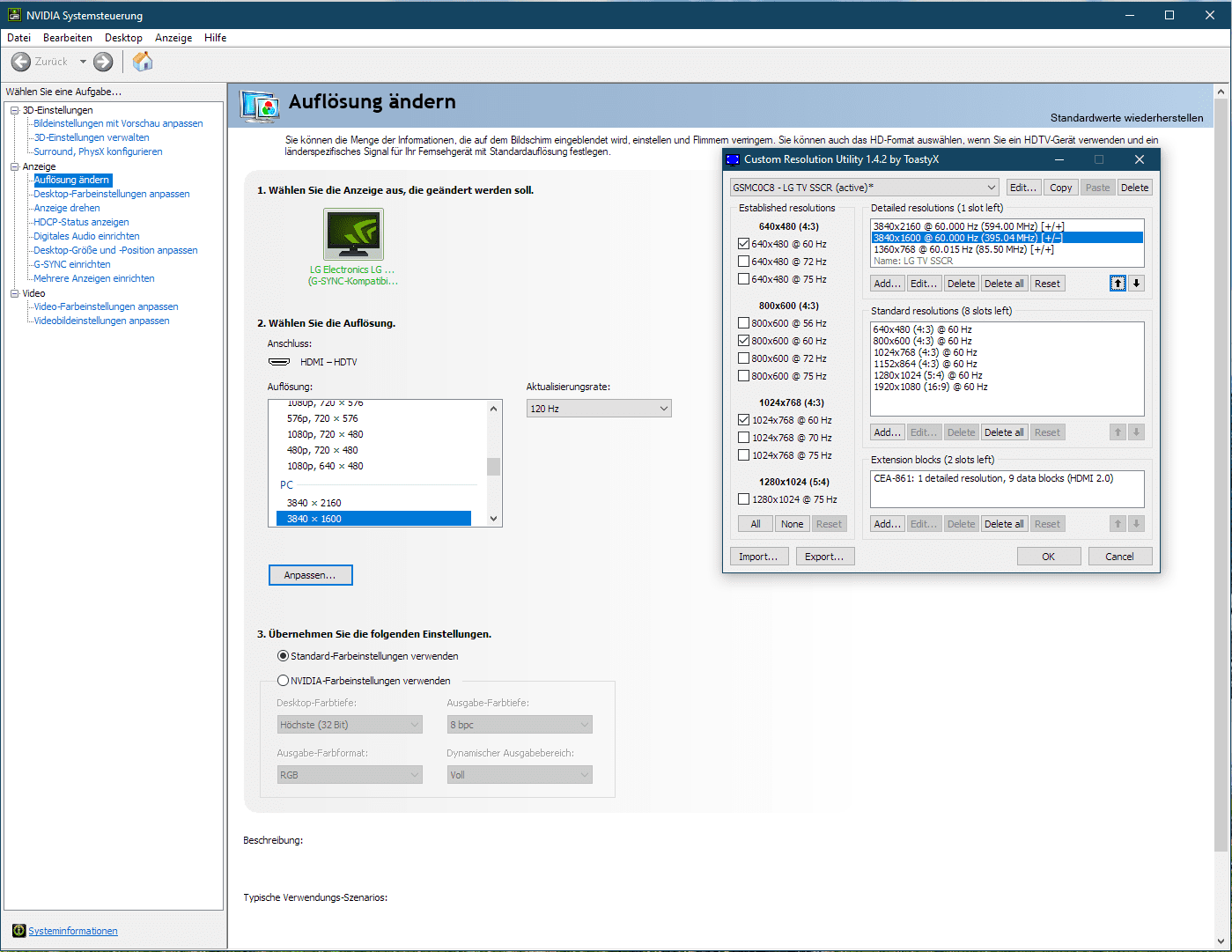The width and height of the screenshot is (1232, 952).
Task: Click Export... button in CRU
Action: (x=824, y=557)
